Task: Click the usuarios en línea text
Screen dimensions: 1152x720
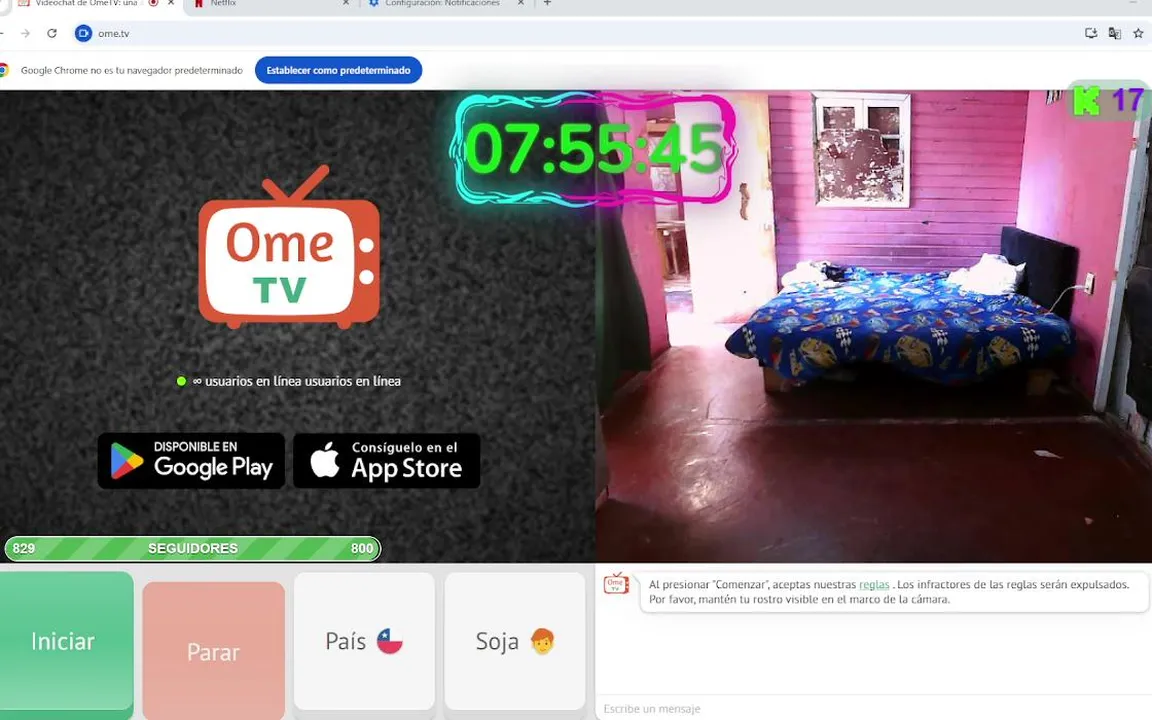Action: pos(297,381)
